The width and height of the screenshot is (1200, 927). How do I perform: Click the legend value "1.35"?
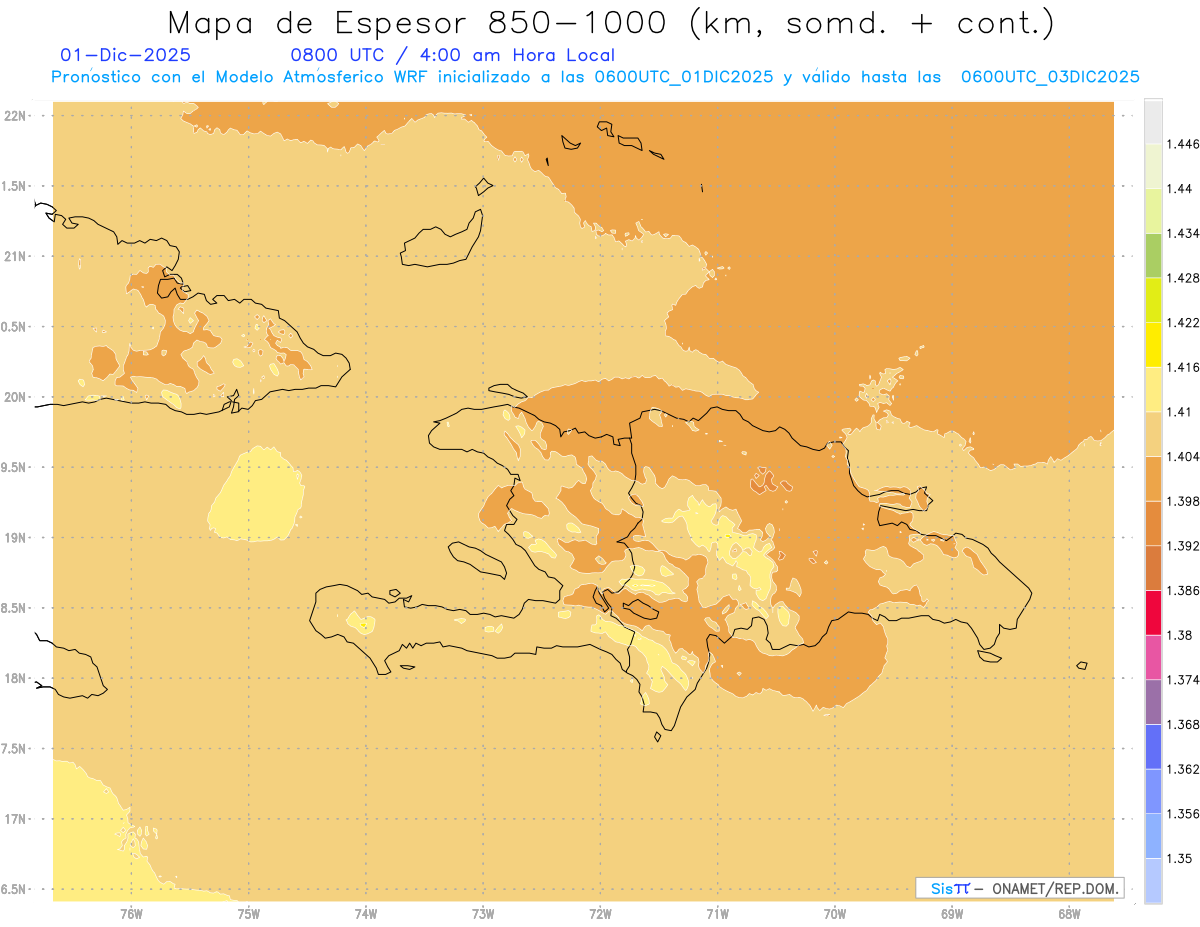pos(1180,858)
